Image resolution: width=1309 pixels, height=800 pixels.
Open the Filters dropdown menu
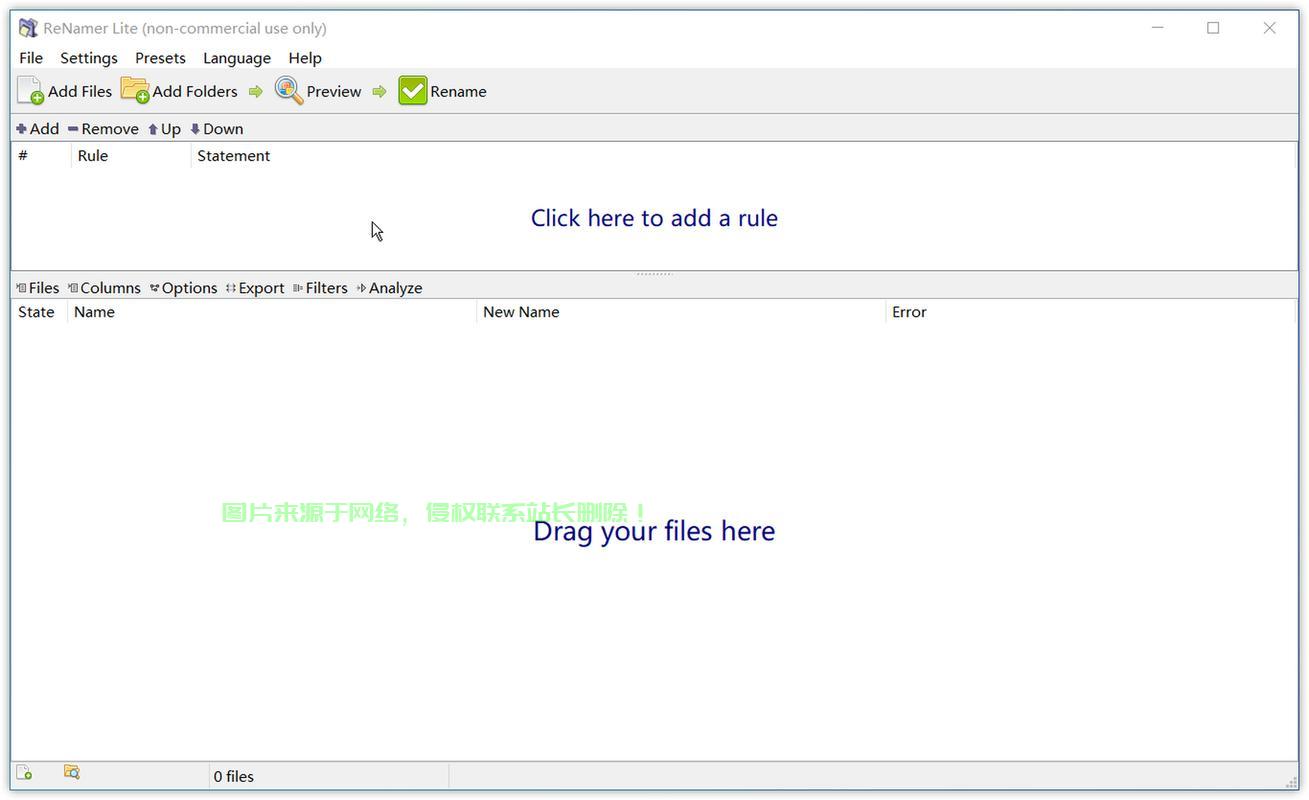pos(320,288)
